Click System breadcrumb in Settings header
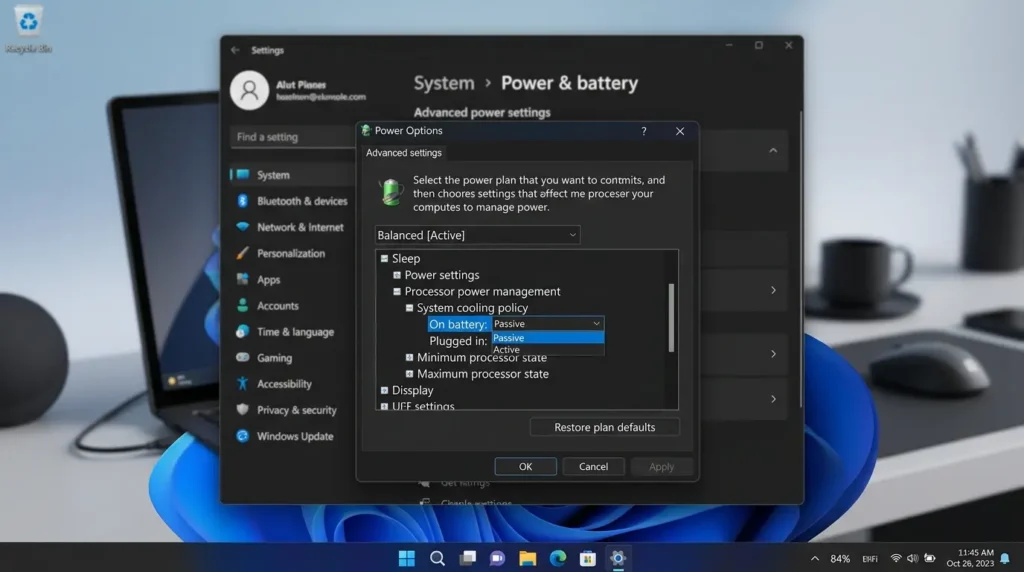The height and width of the screenshot is (572, 1024). point(444,84)
